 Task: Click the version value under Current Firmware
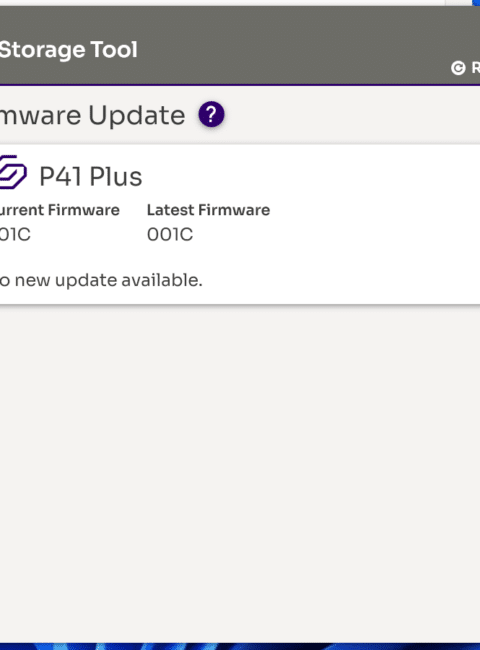pos(15,235)
